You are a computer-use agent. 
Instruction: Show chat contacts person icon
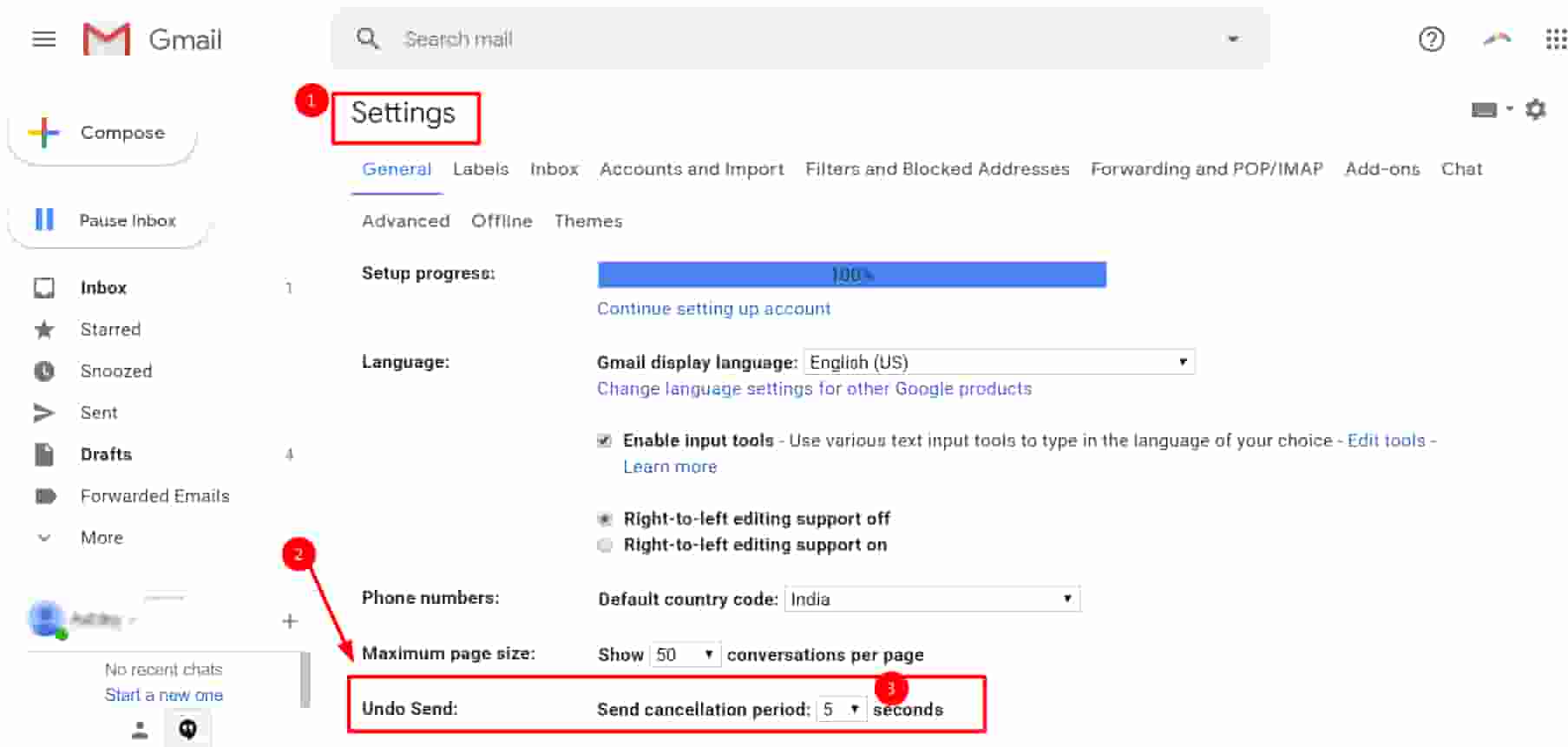pyautogui.click(x=140, y=730)
